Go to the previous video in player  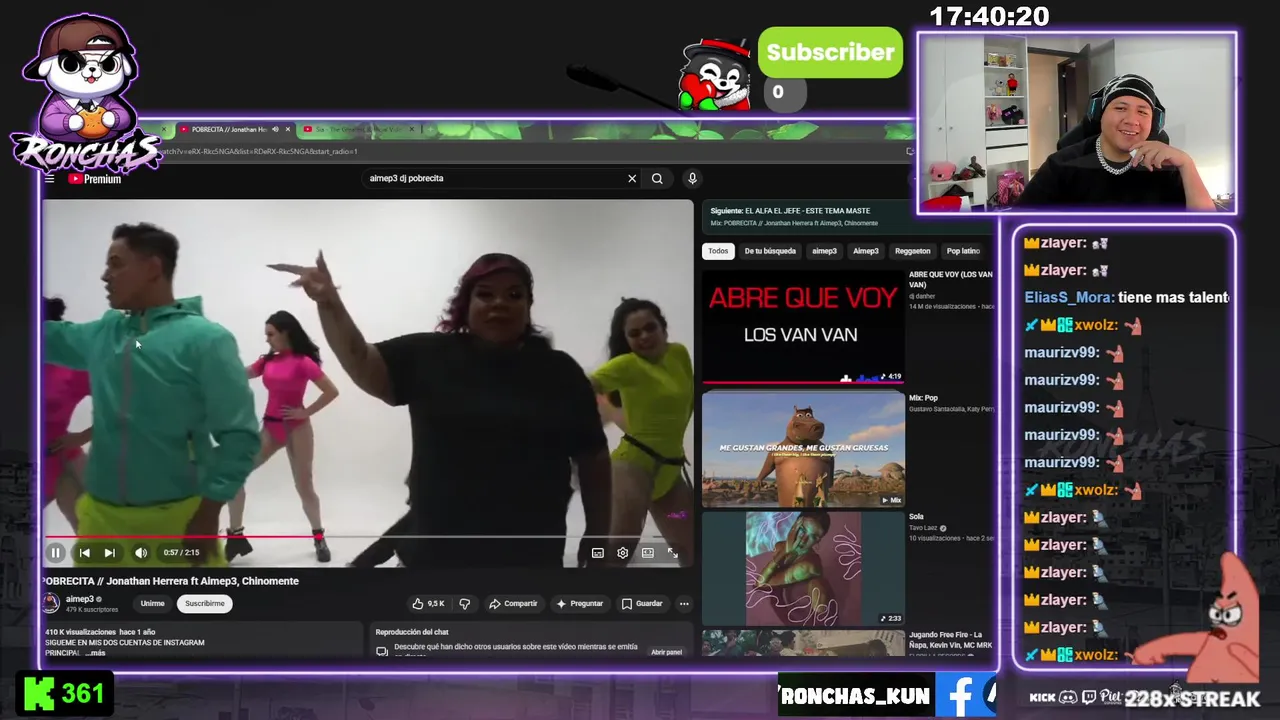tap(84, 552)
